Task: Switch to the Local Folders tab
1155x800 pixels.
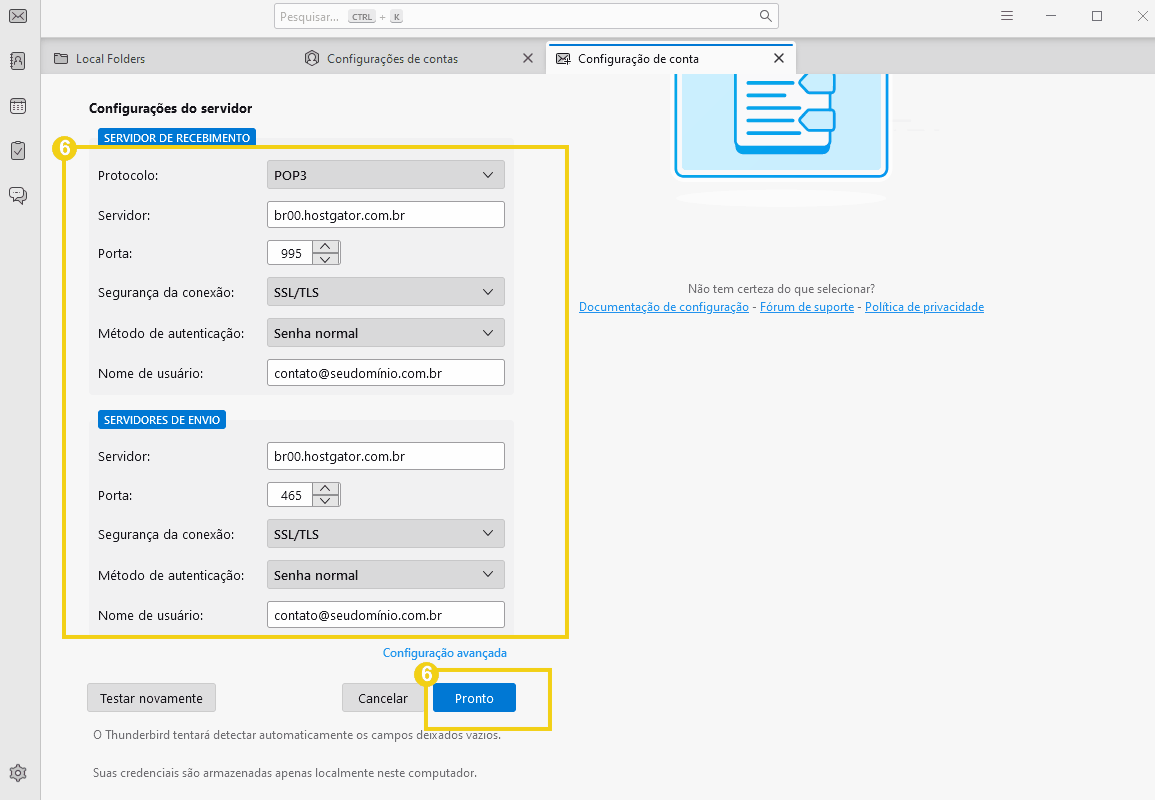Action: 108,58
